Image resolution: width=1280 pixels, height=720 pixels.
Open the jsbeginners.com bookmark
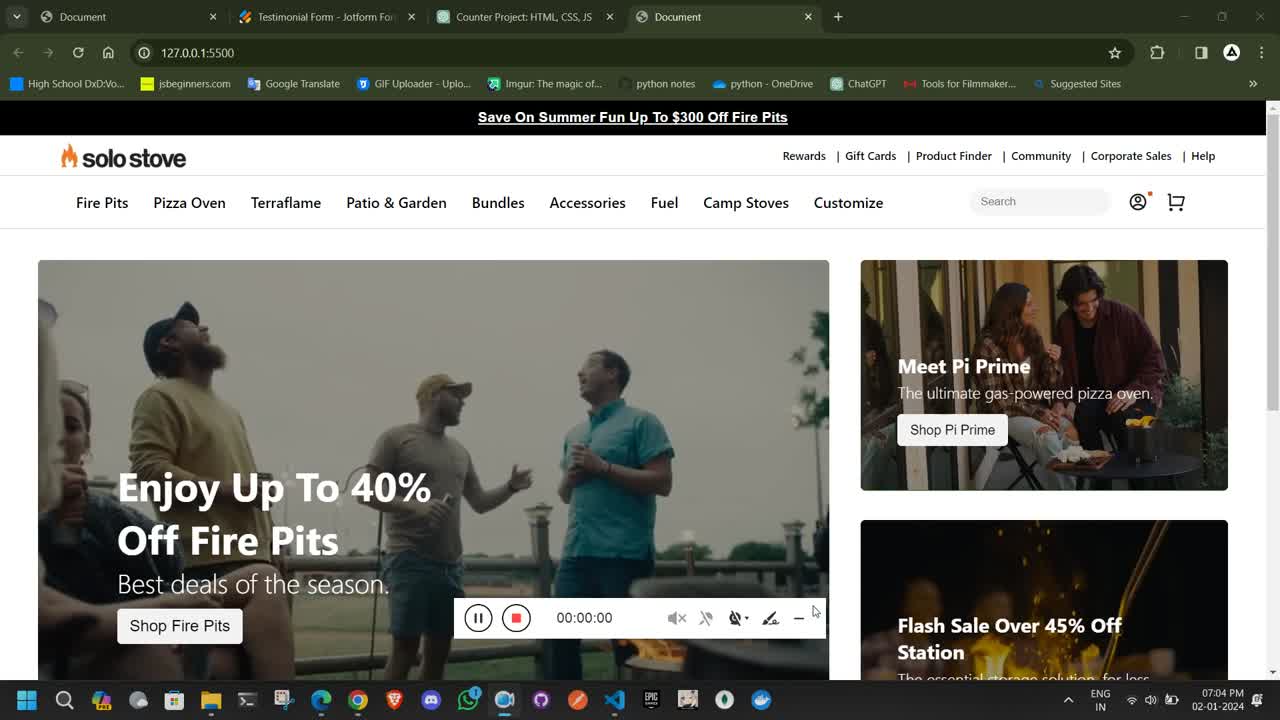[185, 84]
